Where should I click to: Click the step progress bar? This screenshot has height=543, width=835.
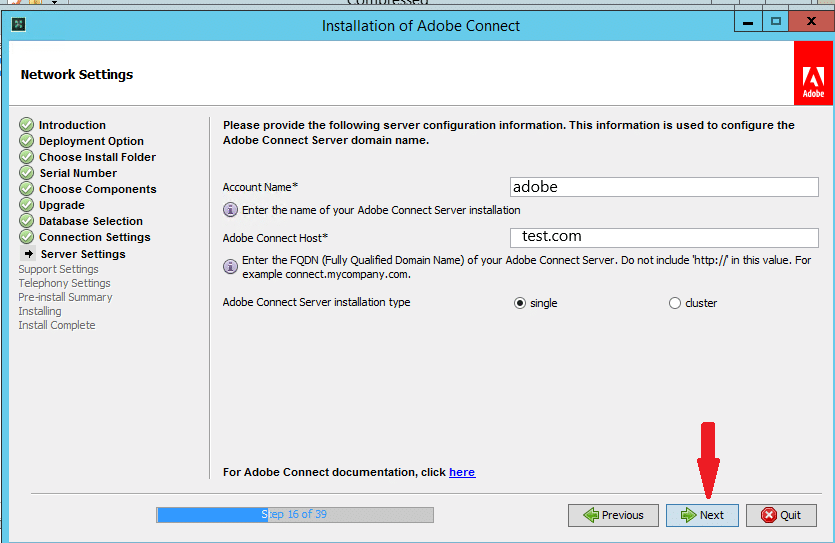(295, 515)
